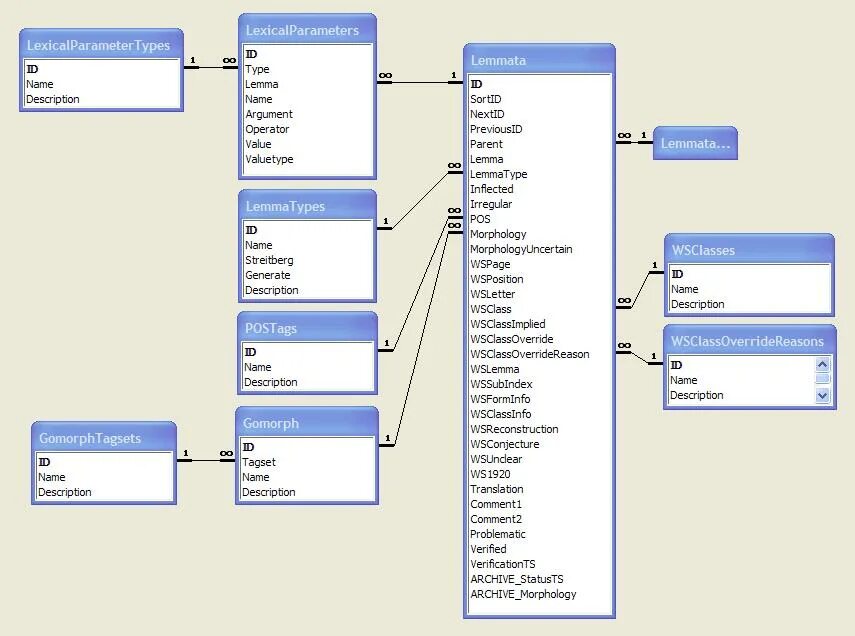
Task: Click the WSLemma field in Lemmata
Action: click(540, 369)
